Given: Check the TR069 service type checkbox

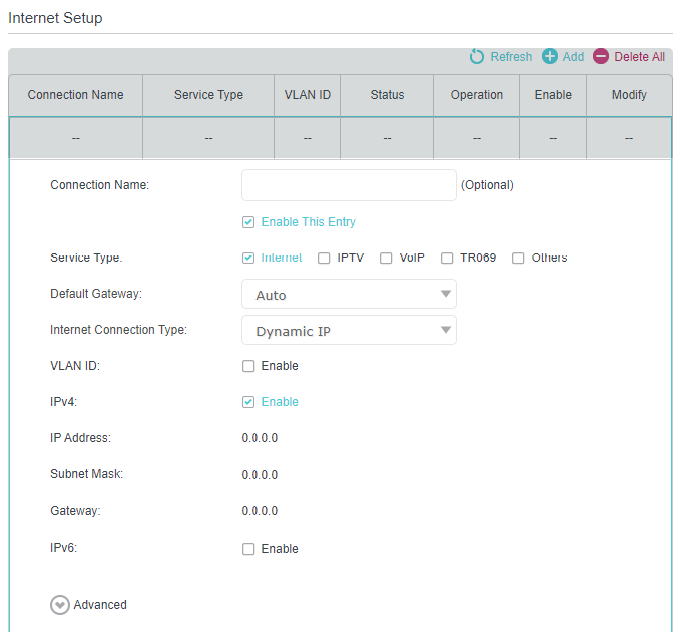Looking at the screenshot, I should 447,258.
